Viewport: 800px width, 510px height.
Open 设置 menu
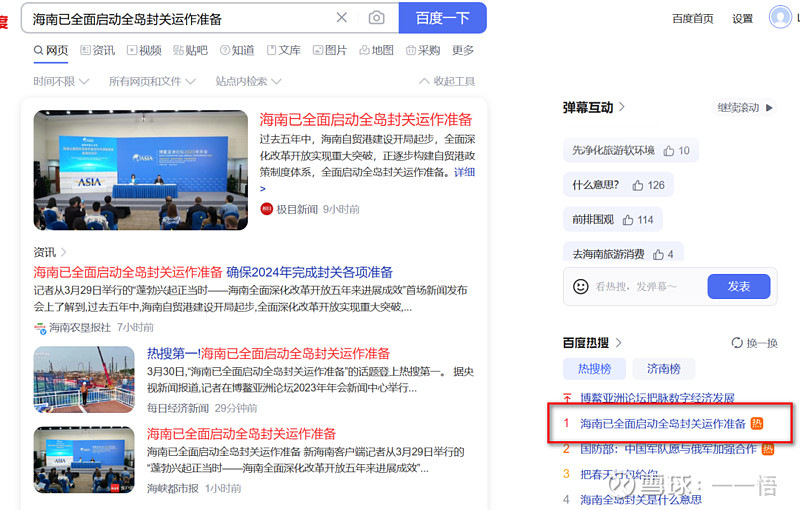tap(742, 19)
